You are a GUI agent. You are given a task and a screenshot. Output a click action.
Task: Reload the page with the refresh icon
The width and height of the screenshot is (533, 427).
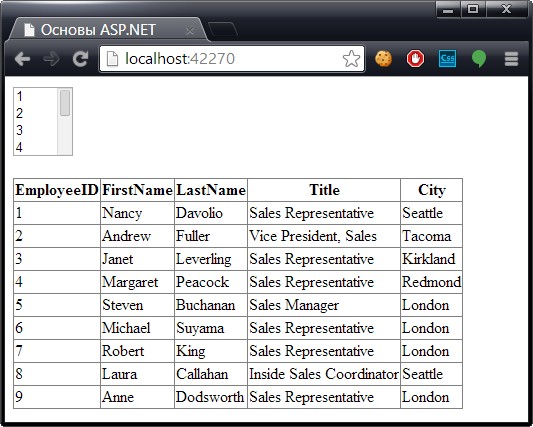pyautogui.click(x=80, y=58)
